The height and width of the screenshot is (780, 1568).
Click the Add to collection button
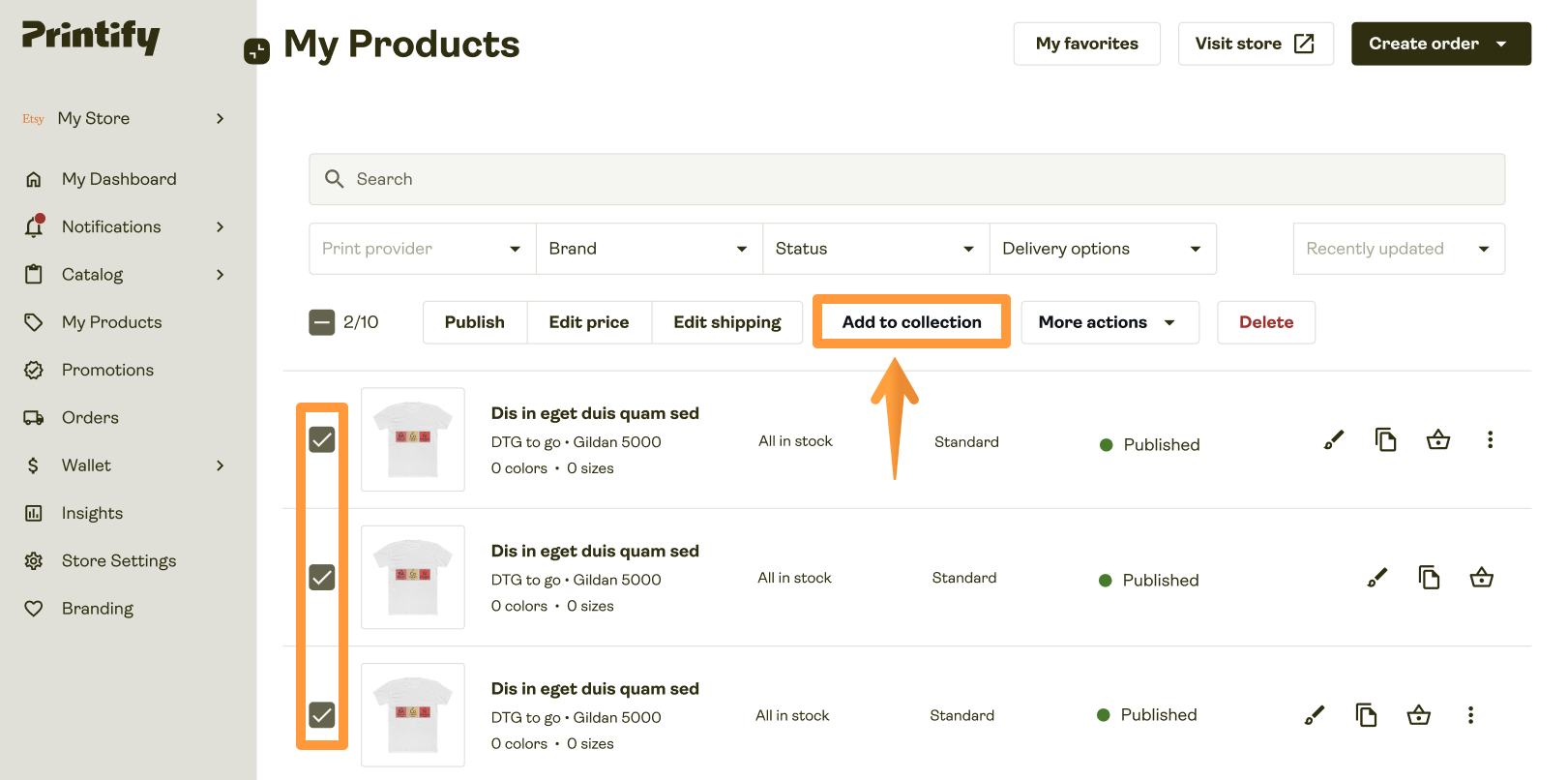point(911,322)
